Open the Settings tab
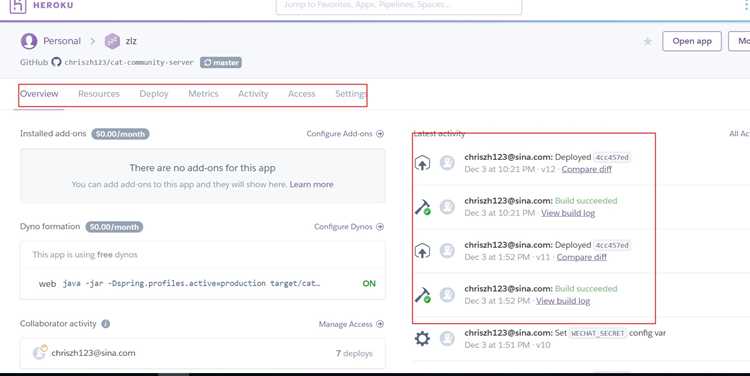 pos(351,94)
